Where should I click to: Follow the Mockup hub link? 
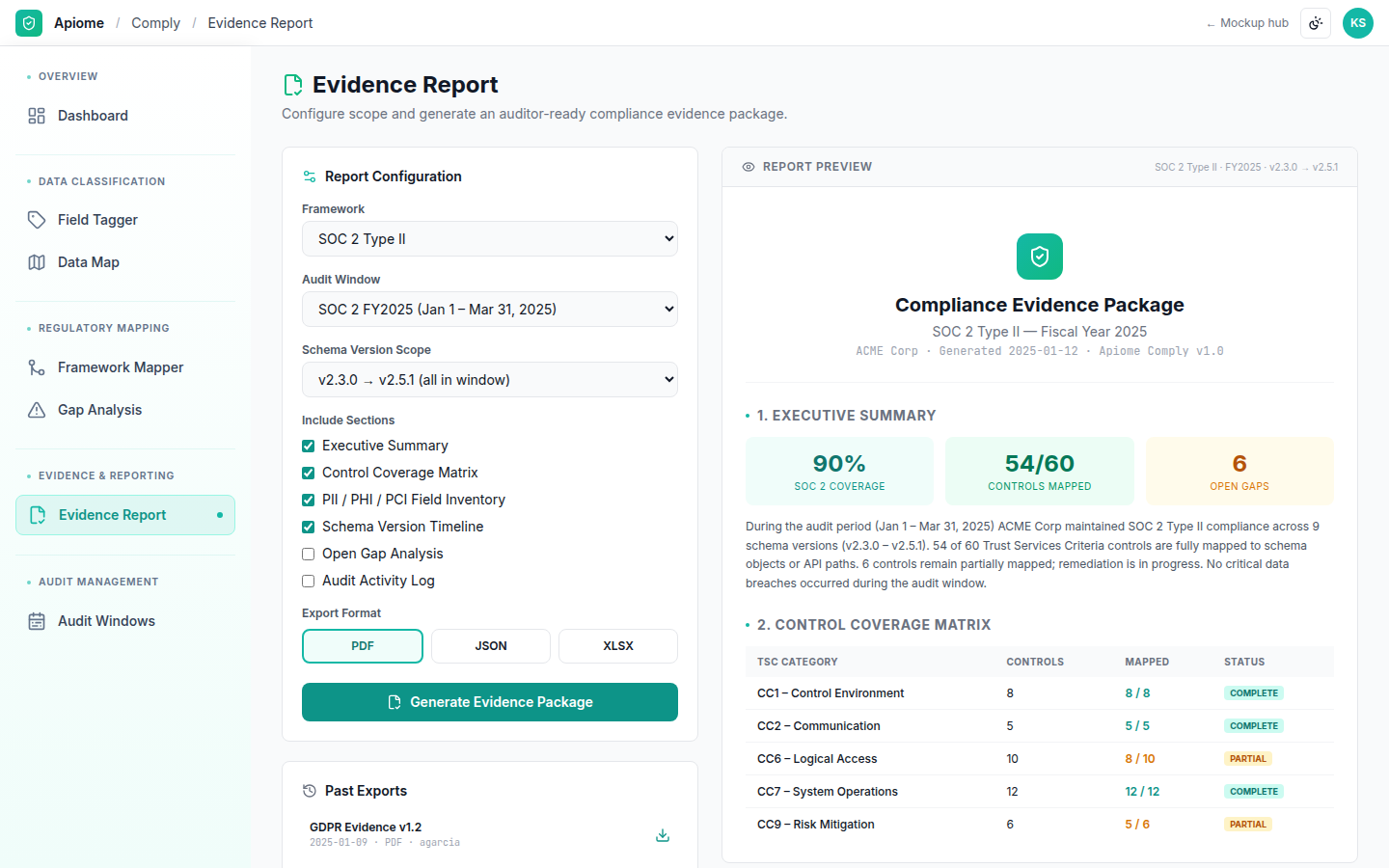[1247, 23]
